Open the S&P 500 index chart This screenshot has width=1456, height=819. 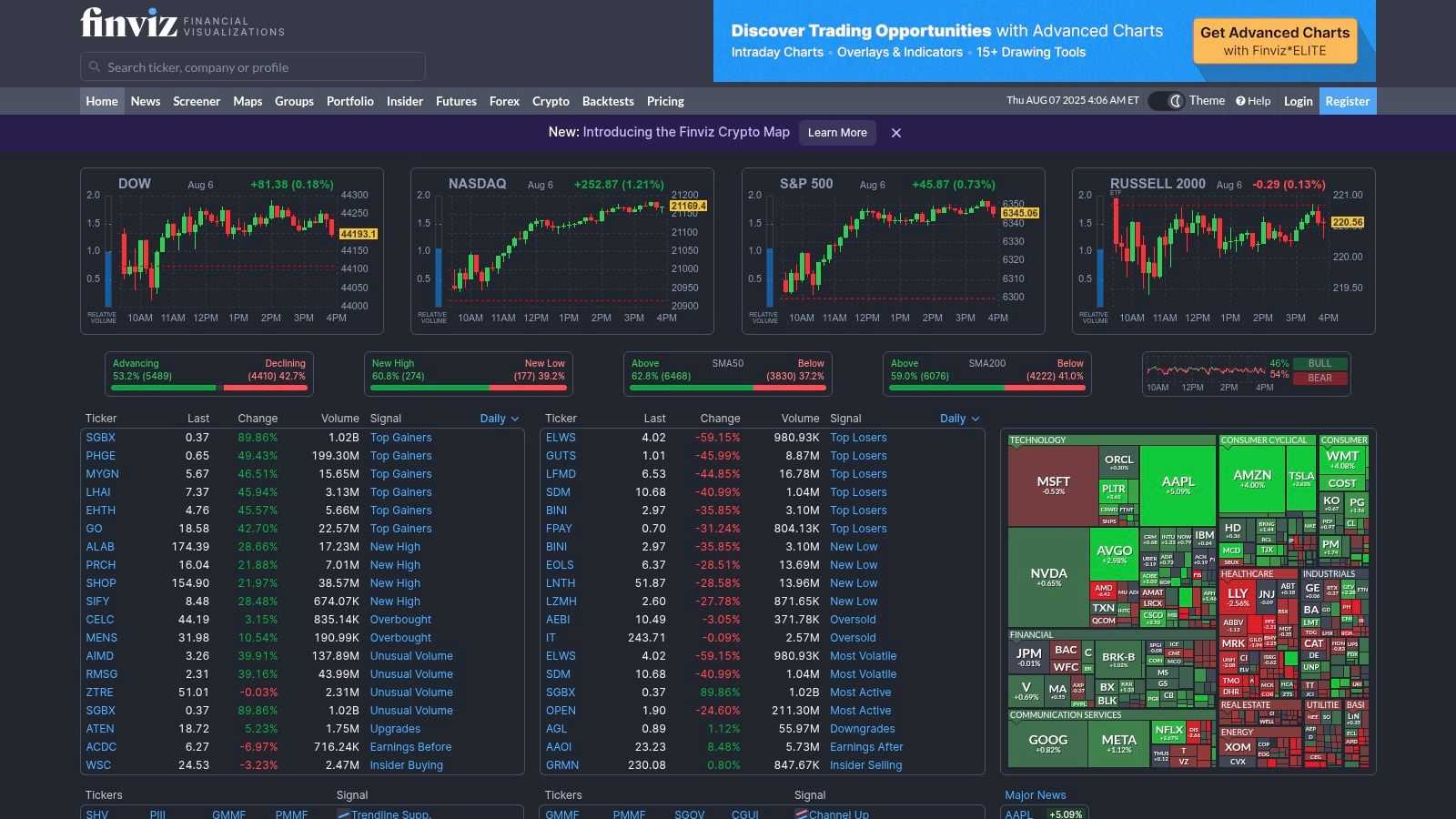click(x=894, y=251)
